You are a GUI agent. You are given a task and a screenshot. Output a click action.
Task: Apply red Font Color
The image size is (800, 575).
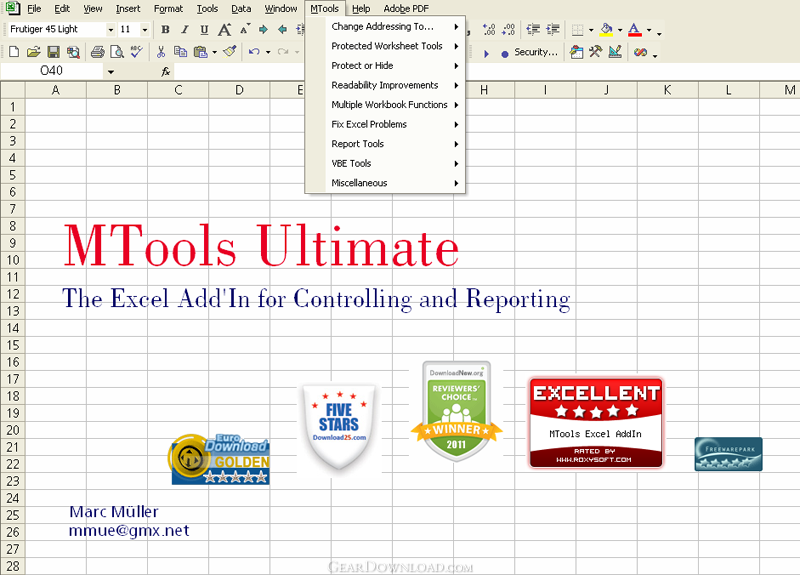(635, 30)
